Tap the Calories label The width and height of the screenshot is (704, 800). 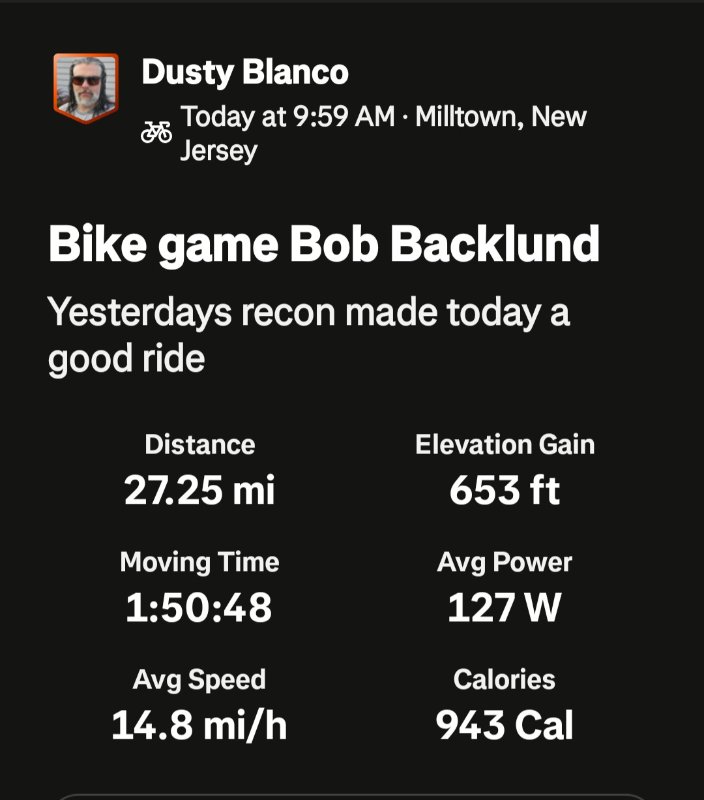504,680
